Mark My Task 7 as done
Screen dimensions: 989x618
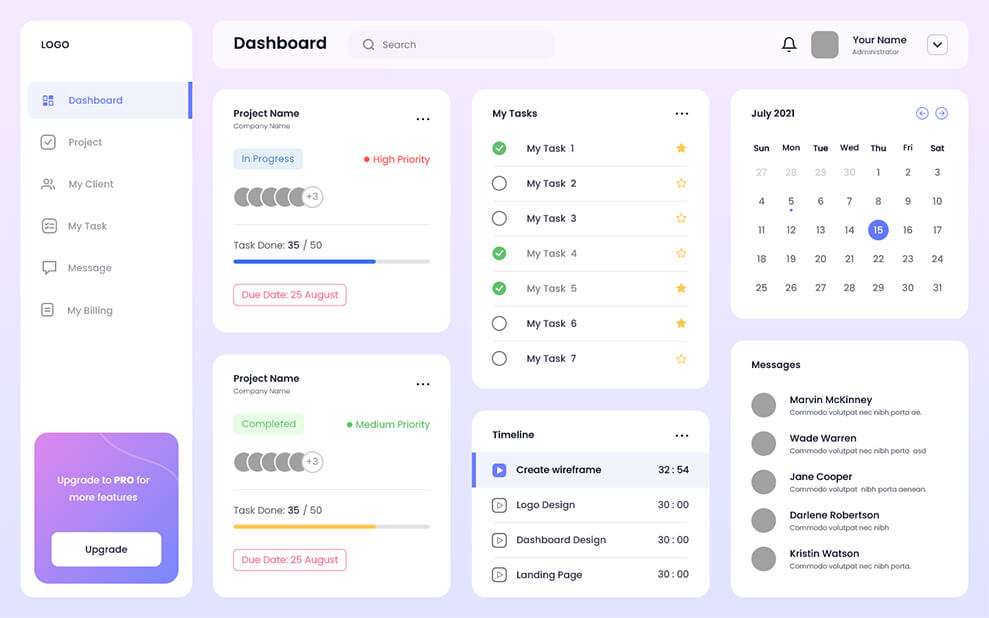click(x=499, y=358)
